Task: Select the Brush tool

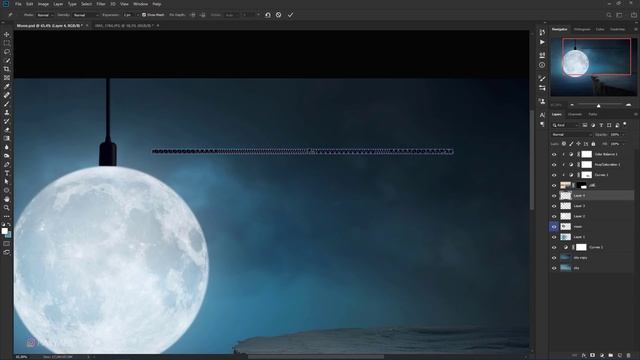Action: click(7, 104)
